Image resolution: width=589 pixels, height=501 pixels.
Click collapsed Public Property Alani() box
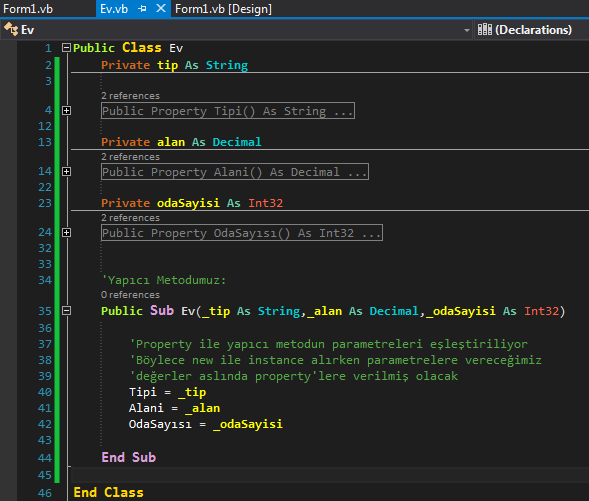[235, 172]
